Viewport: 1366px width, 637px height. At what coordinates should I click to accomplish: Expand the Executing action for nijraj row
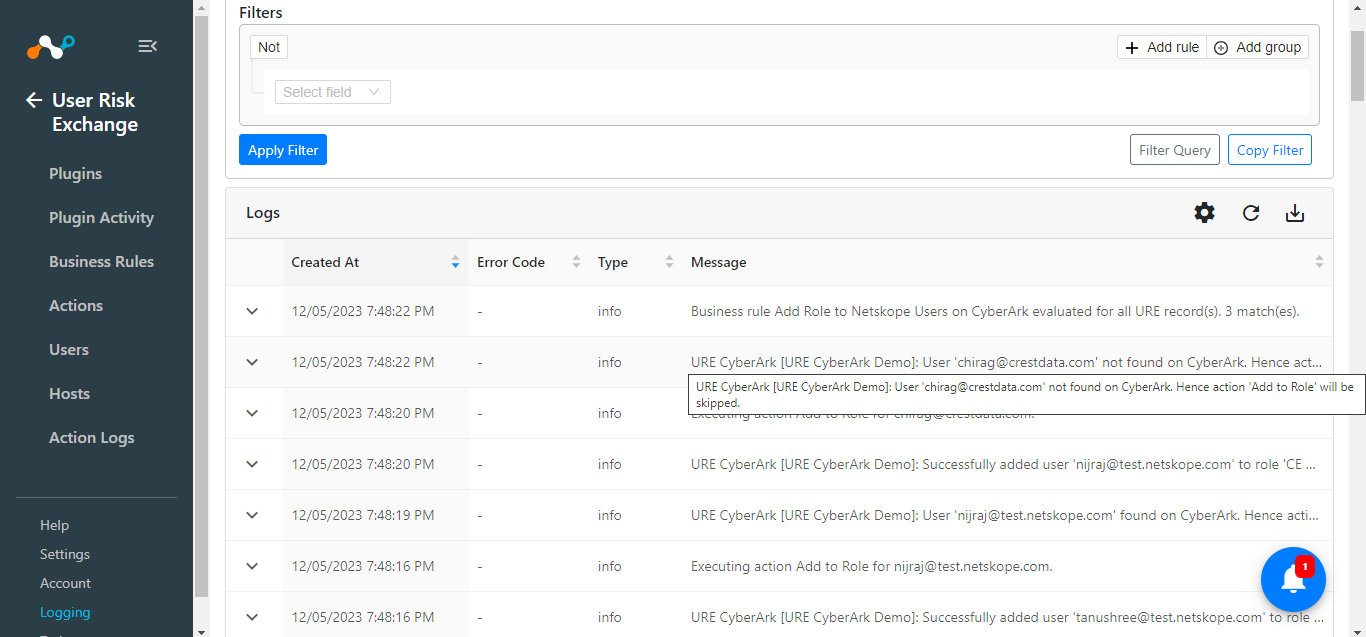pyautogui.click(x=252, y=566)
